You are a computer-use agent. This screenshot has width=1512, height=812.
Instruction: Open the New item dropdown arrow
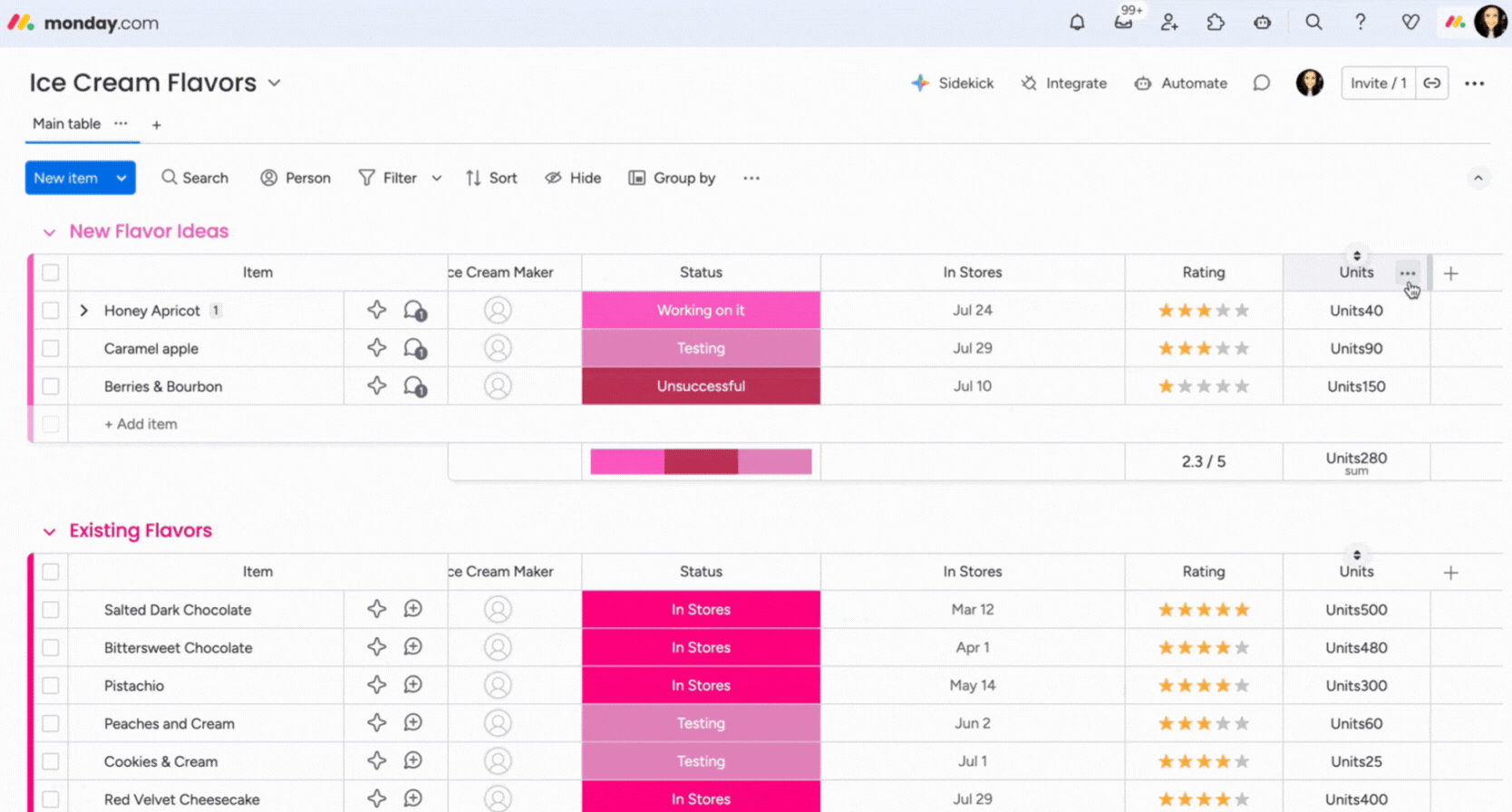(x=121, y=179)
